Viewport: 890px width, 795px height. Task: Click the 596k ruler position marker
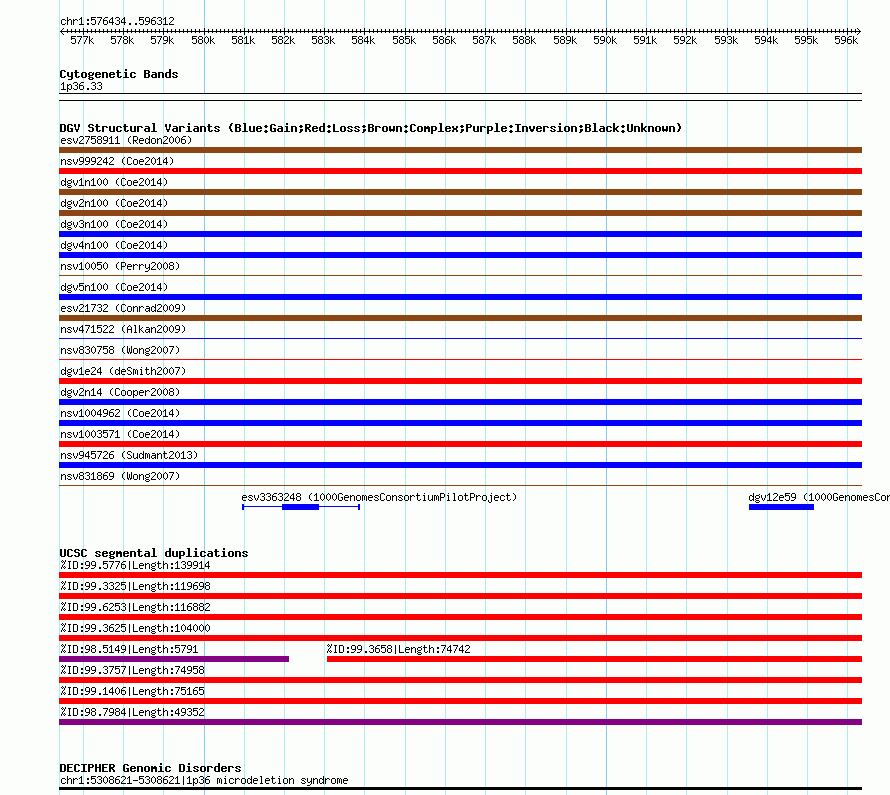846,40
